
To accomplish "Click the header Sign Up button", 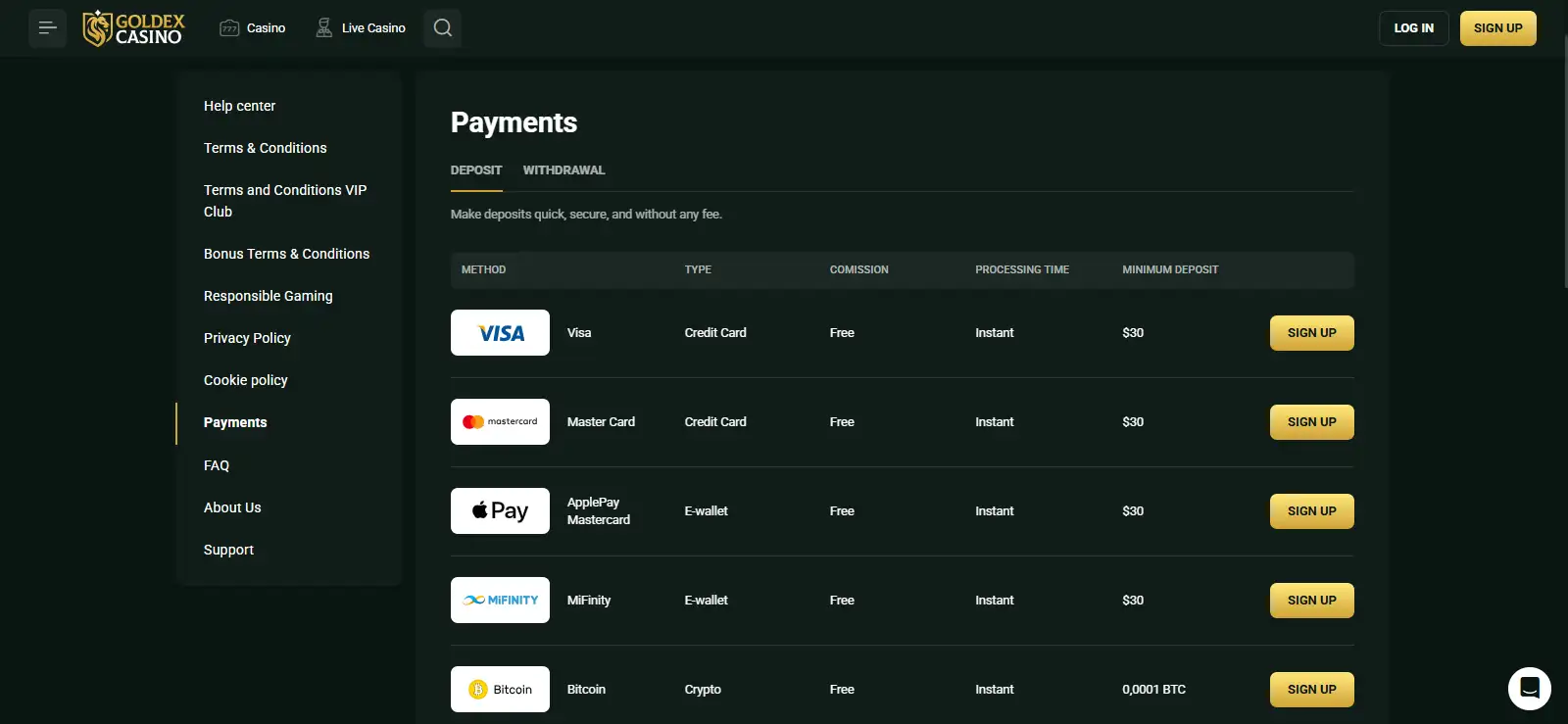I will click(x=1497, y=28).
